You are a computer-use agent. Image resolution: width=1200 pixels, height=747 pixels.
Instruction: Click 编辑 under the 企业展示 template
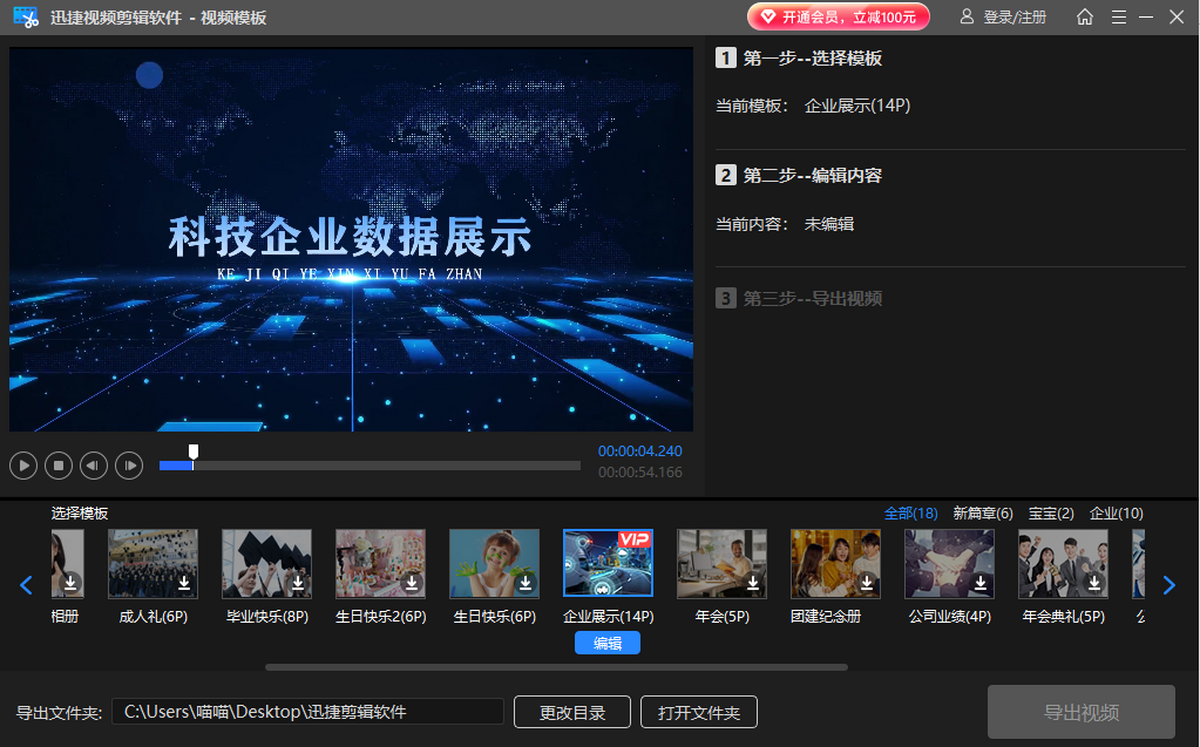607,643
